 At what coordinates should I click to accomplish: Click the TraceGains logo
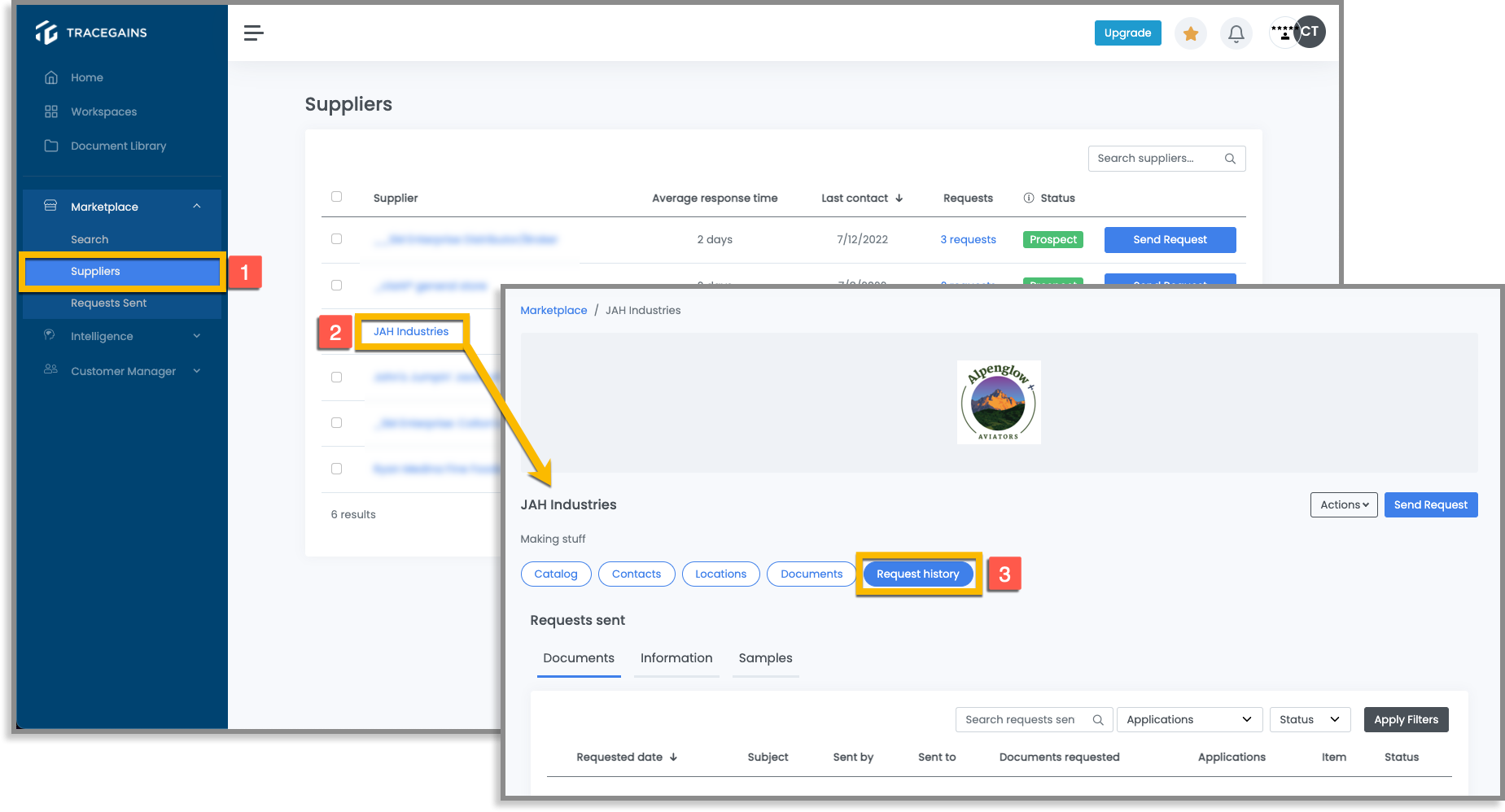click(91, 33)
